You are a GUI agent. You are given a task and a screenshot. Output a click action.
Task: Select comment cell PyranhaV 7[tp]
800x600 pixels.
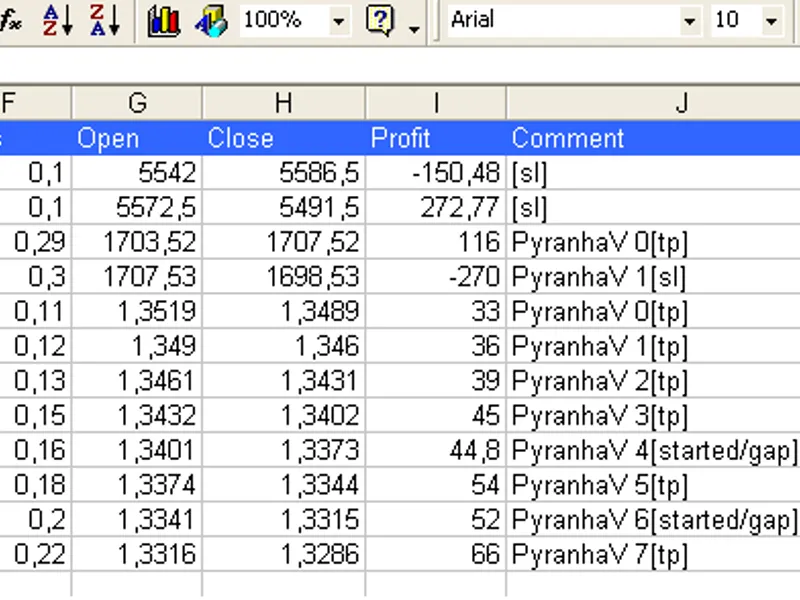pyautogui.click(x=654, y=555)
